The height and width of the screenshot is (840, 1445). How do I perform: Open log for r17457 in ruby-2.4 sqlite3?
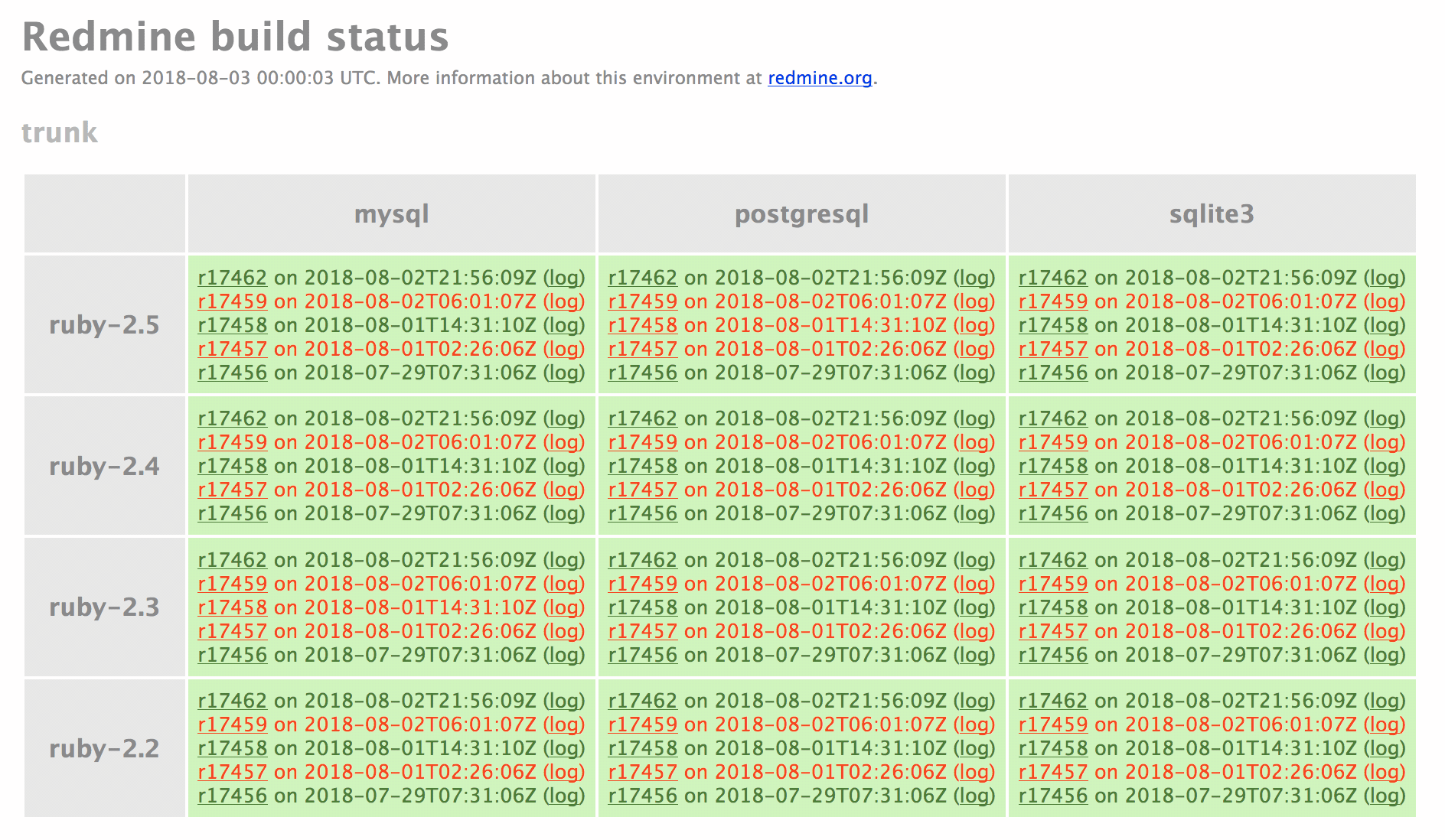(1385, 490)
